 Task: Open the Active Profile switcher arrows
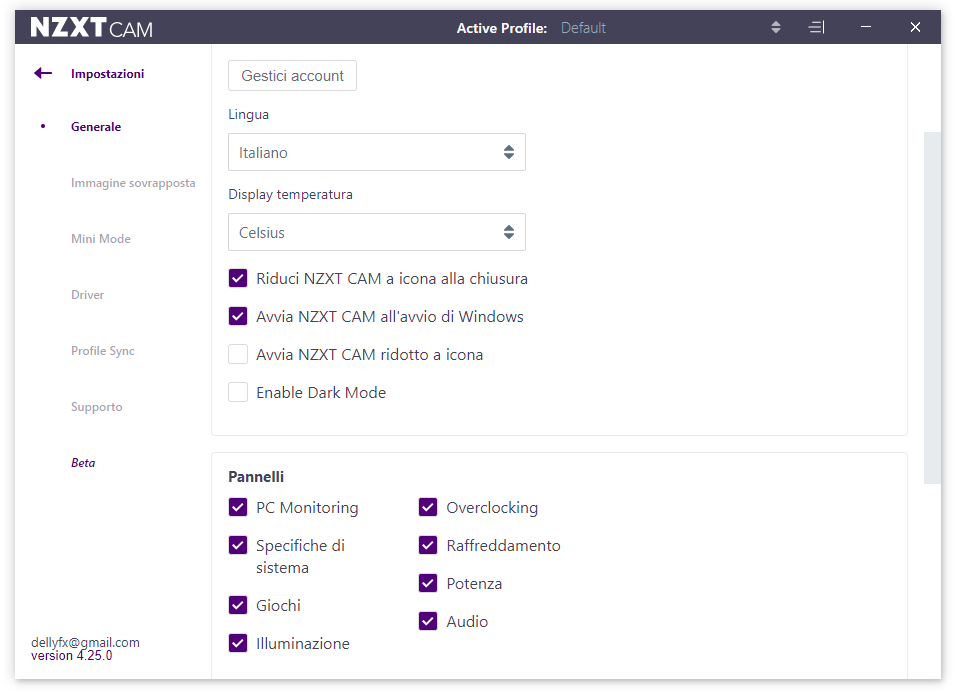[x=776, y=27]
